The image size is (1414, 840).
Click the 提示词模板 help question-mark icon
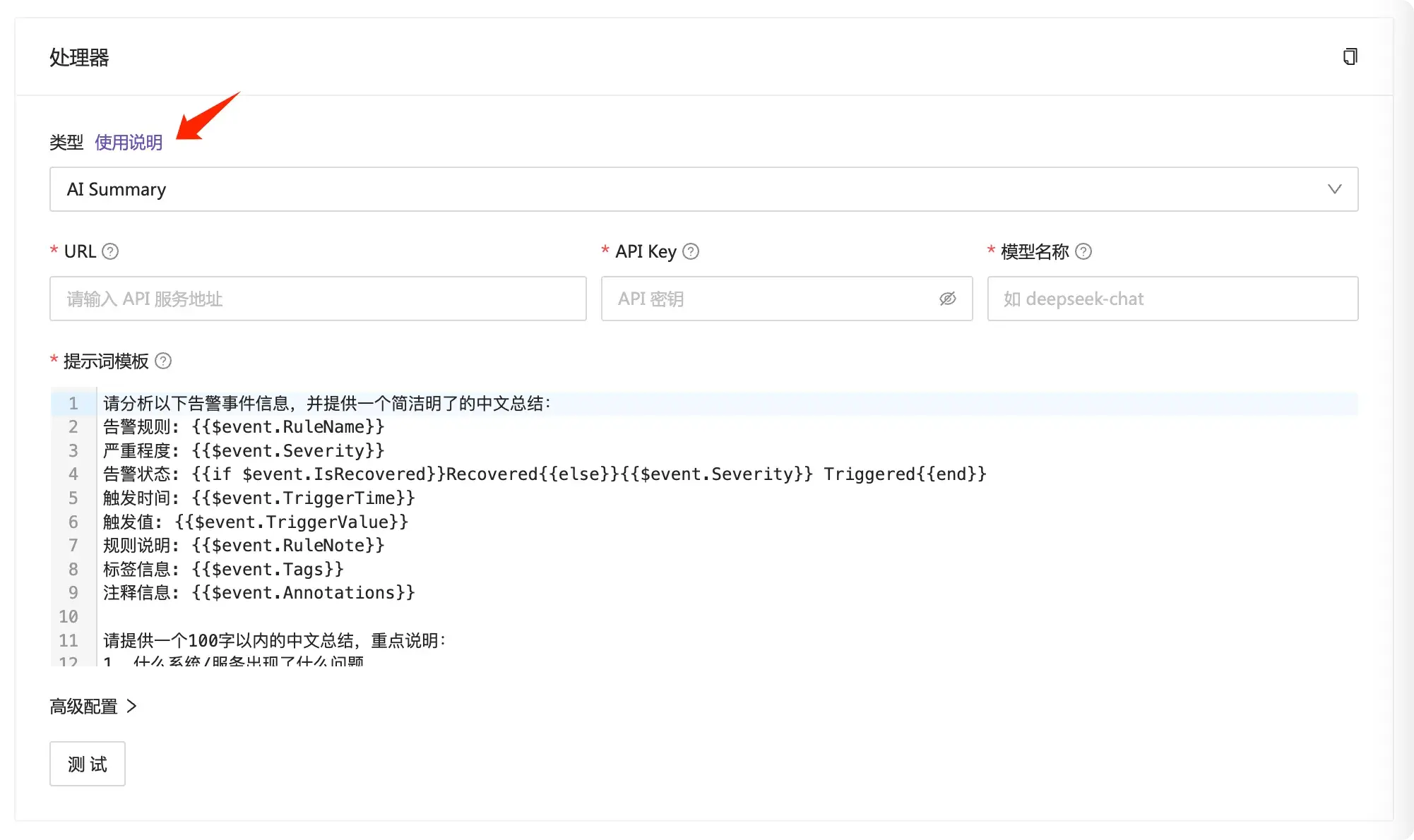click(x=163, y=361)
